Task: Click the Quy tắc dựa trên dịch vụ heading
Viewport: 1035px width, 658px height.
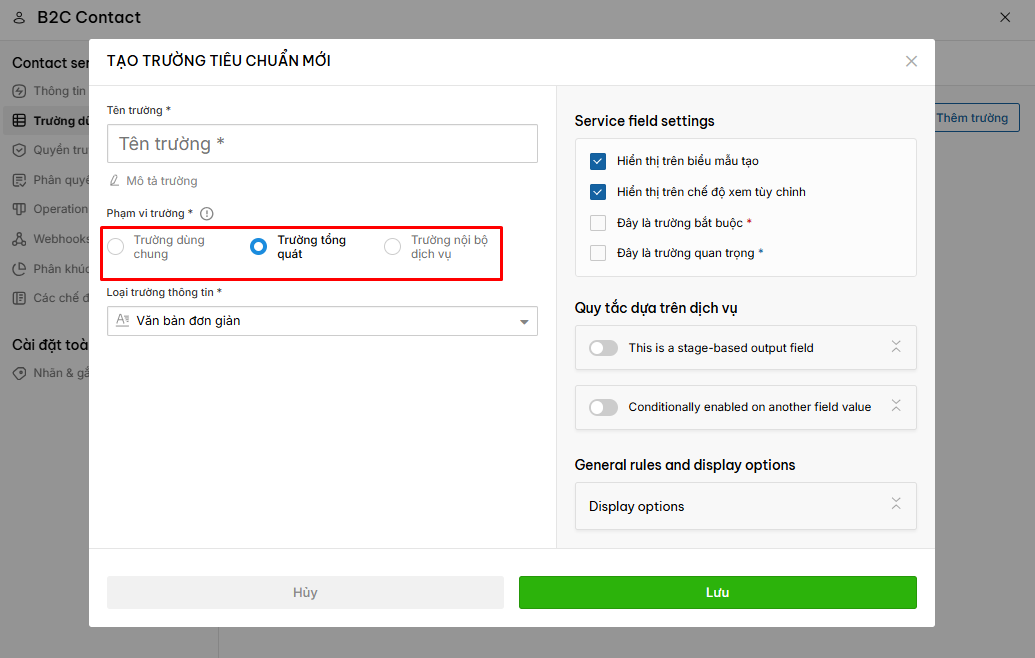Action: [x=655, y=308]
